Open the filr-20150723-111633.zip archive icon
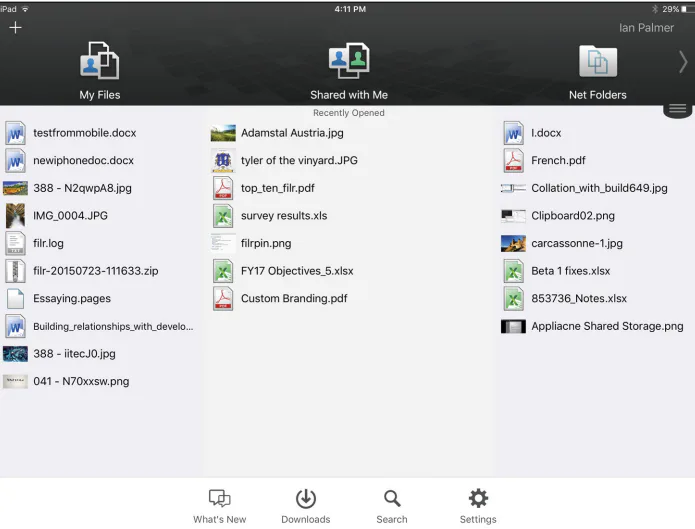Viewport: 695px width, 529px height. (16, 271)
